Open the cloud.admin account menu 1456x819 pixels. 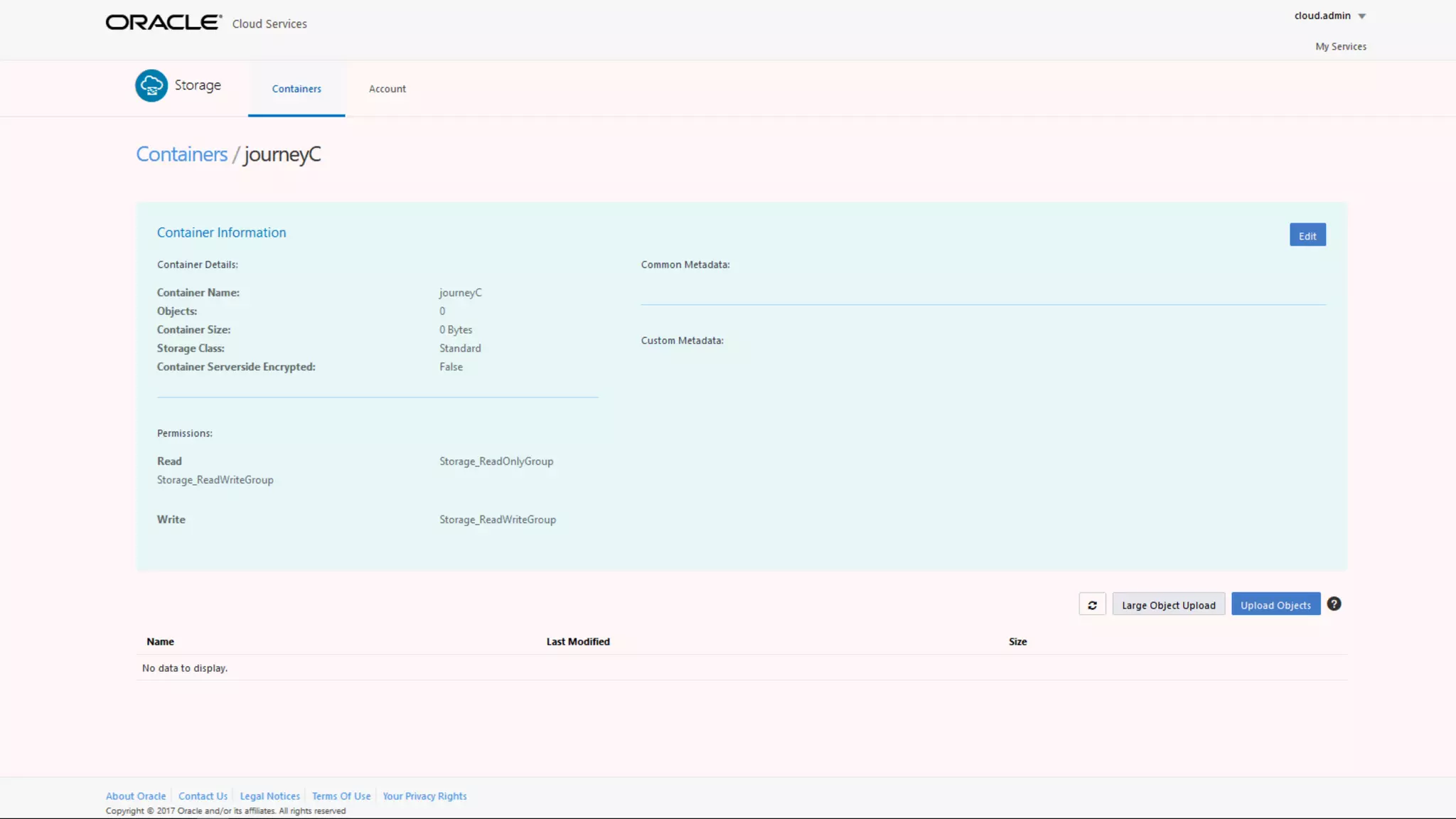pos(1322,16)
